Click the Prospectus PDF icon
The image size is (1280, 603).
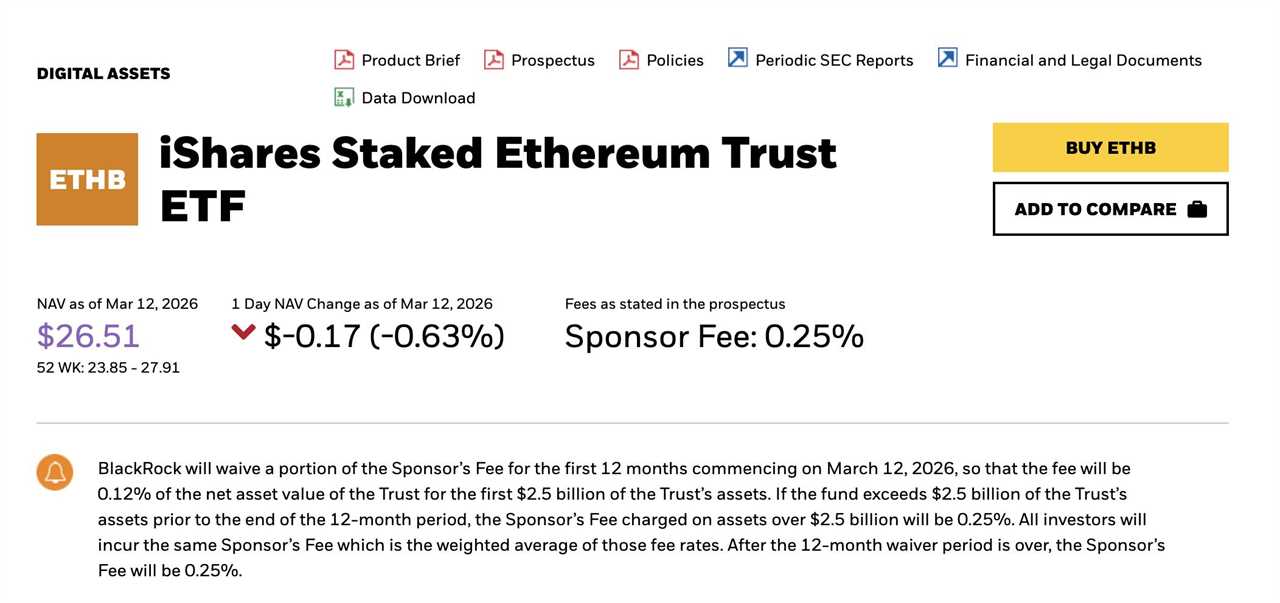pos(494,59)
